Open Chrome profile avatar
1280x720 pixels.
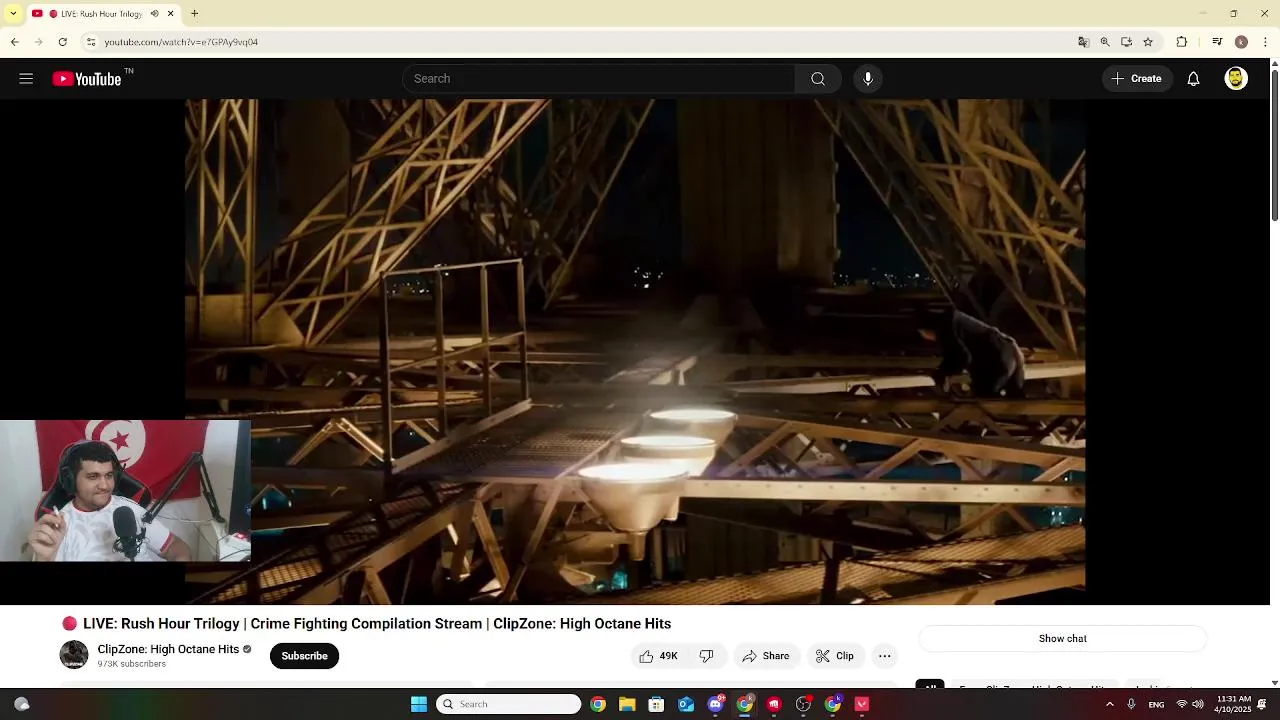tap(1241, 42)
